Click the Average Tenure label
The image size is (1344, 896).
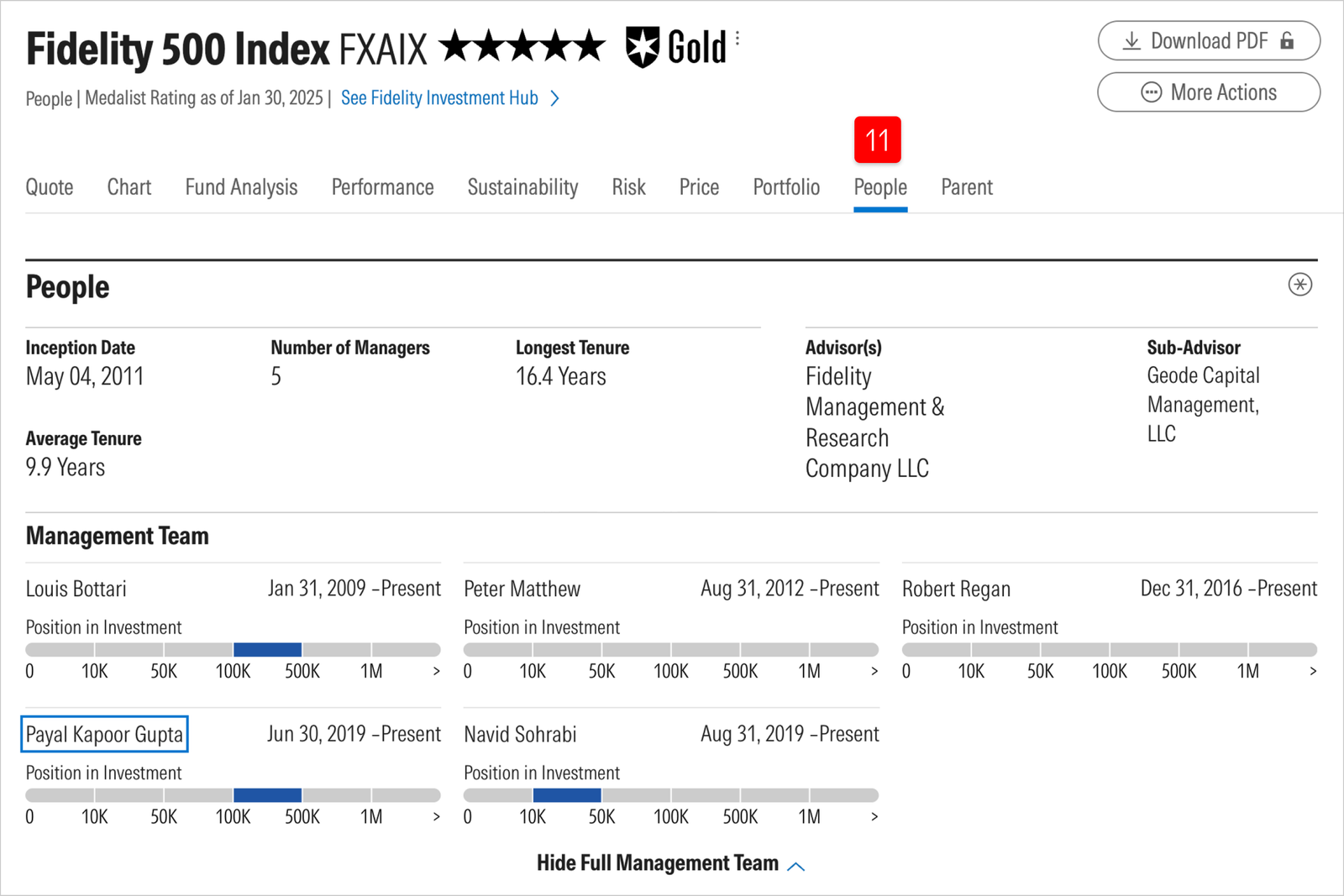[x=84, y=438]
